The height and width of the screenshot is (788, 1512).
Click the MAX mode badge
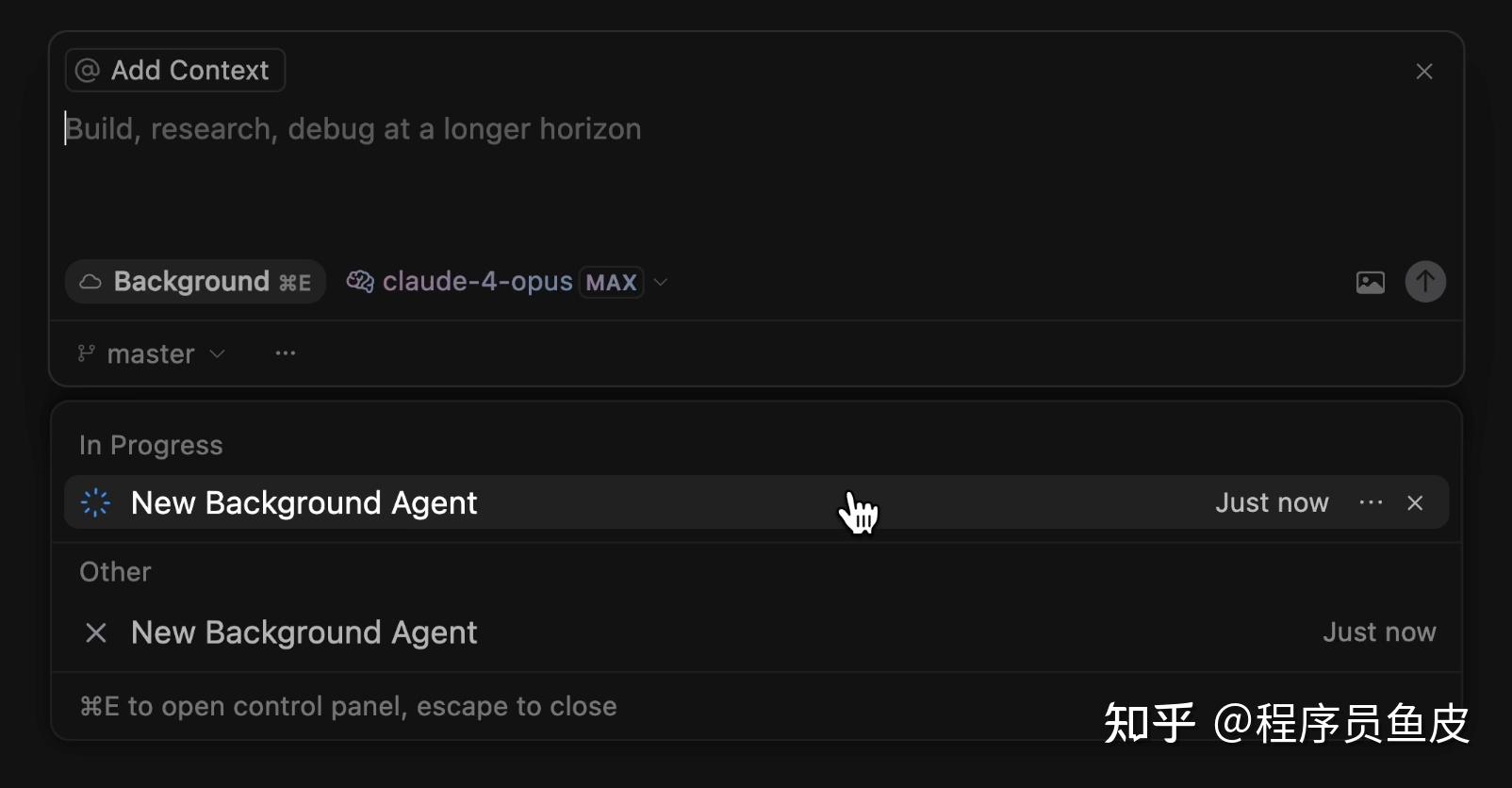pyautogui.click(x=611, y=283)
